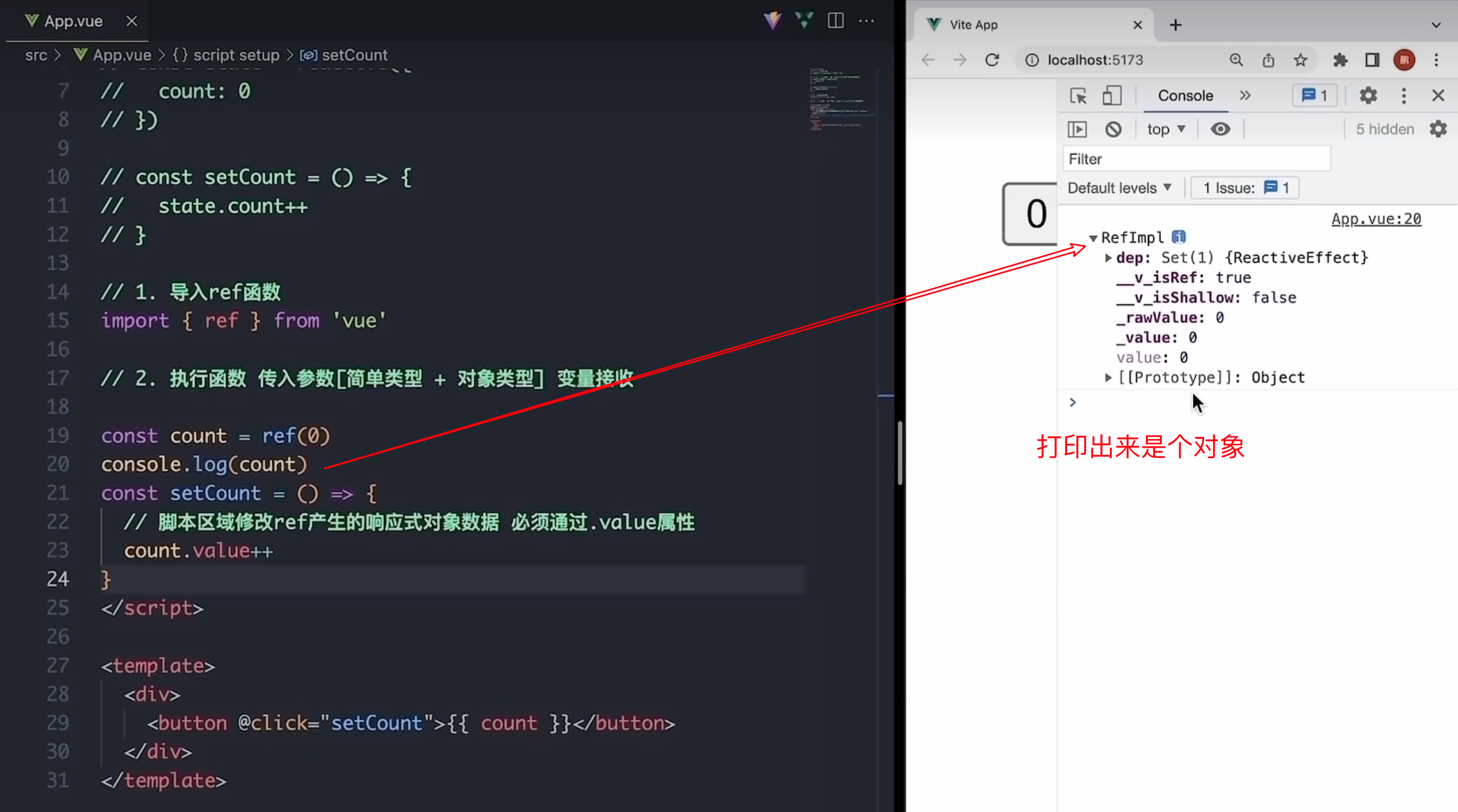
Task: Open the browser tab search chevron
Action: tap(1436, 25)
